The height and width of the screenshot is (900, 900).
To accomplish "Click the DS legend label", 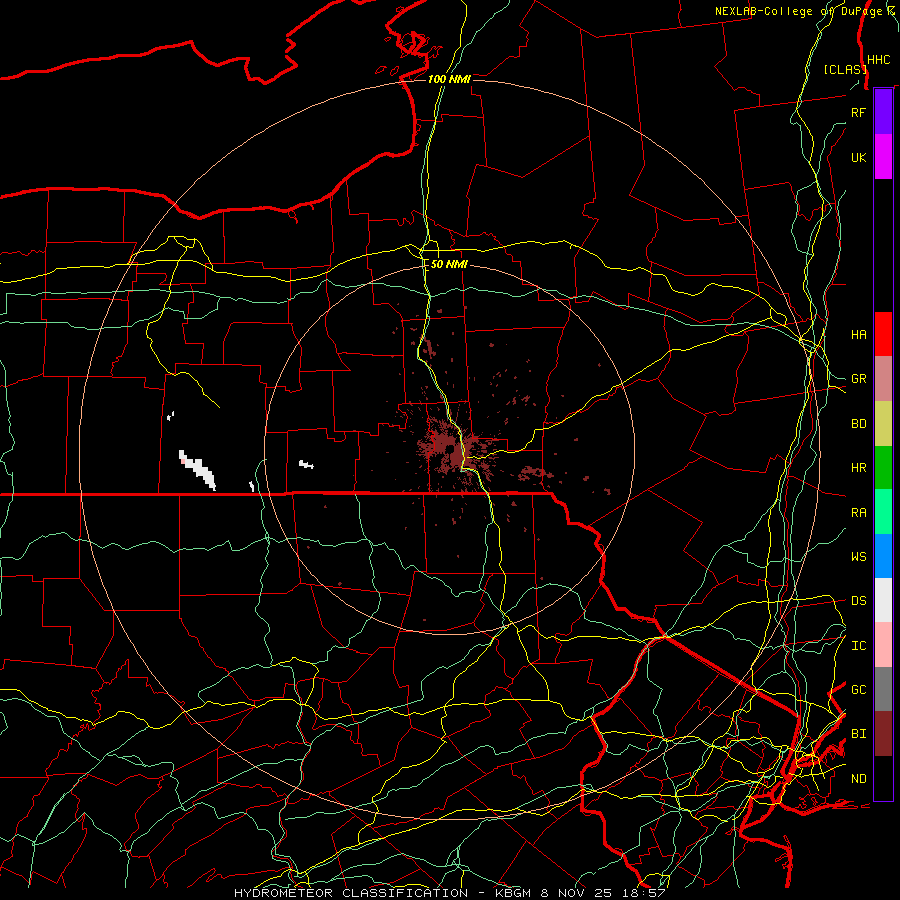I will pyautogui.click(x=858, y=601).
